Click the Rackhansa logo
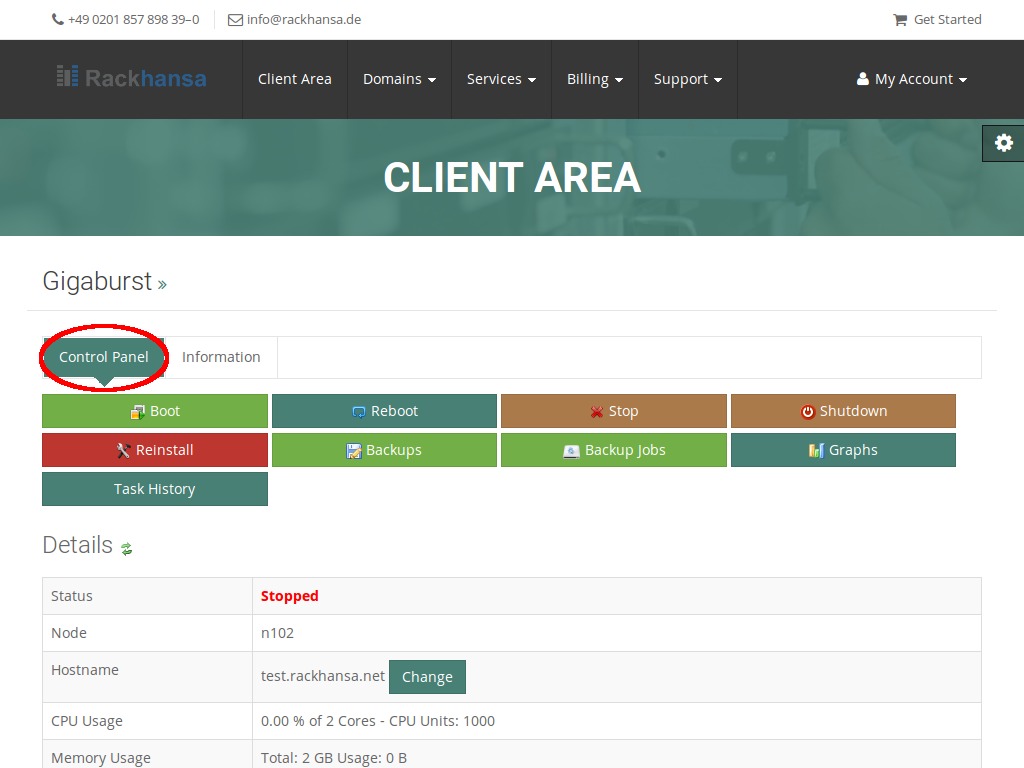Screen dimensions: 1024x768 [x=131, y=78]
